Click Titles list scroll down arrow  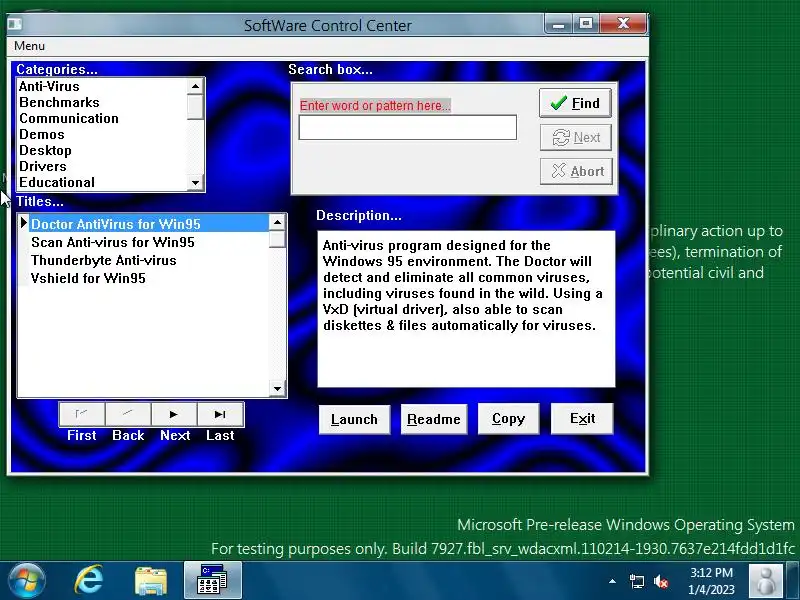277,388
